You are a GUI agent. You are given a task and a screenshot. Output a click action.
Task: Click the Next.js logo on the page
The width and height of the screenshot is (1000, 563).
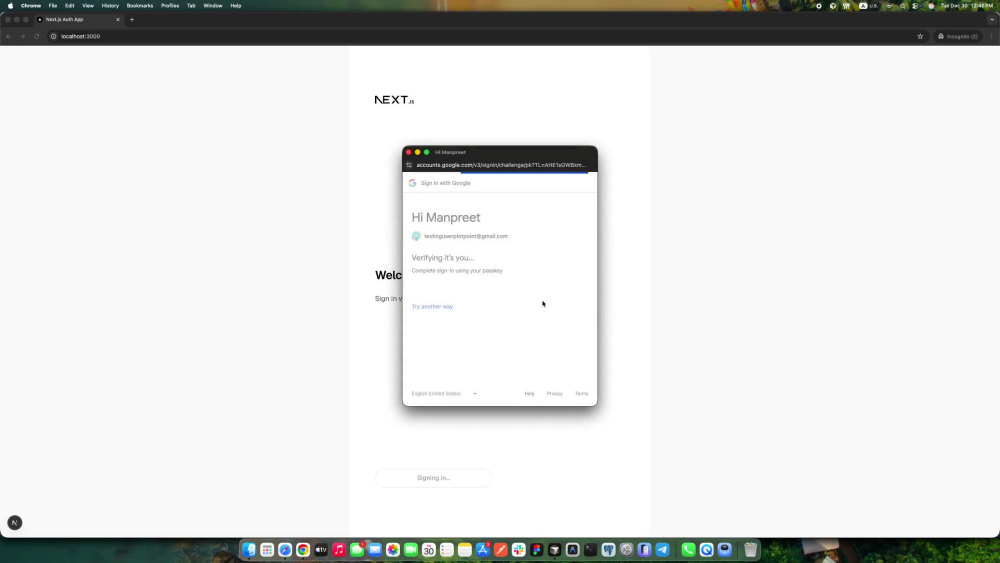coord(394,99)
